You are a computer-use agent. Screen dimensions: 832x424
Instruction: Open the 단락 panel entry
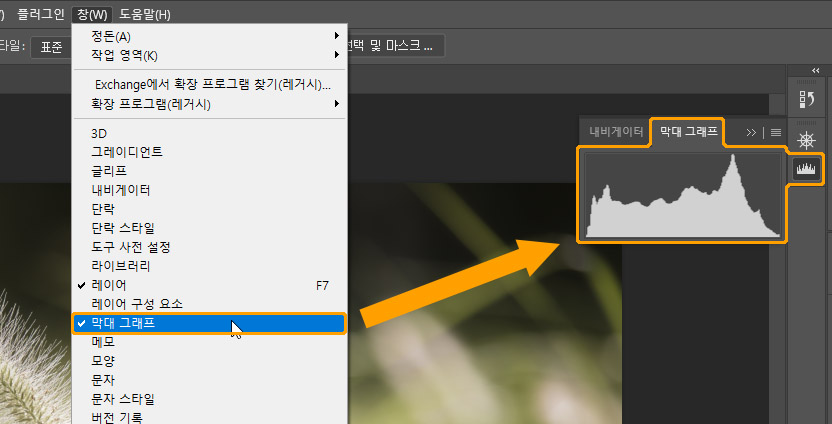(x=209, y=209)
